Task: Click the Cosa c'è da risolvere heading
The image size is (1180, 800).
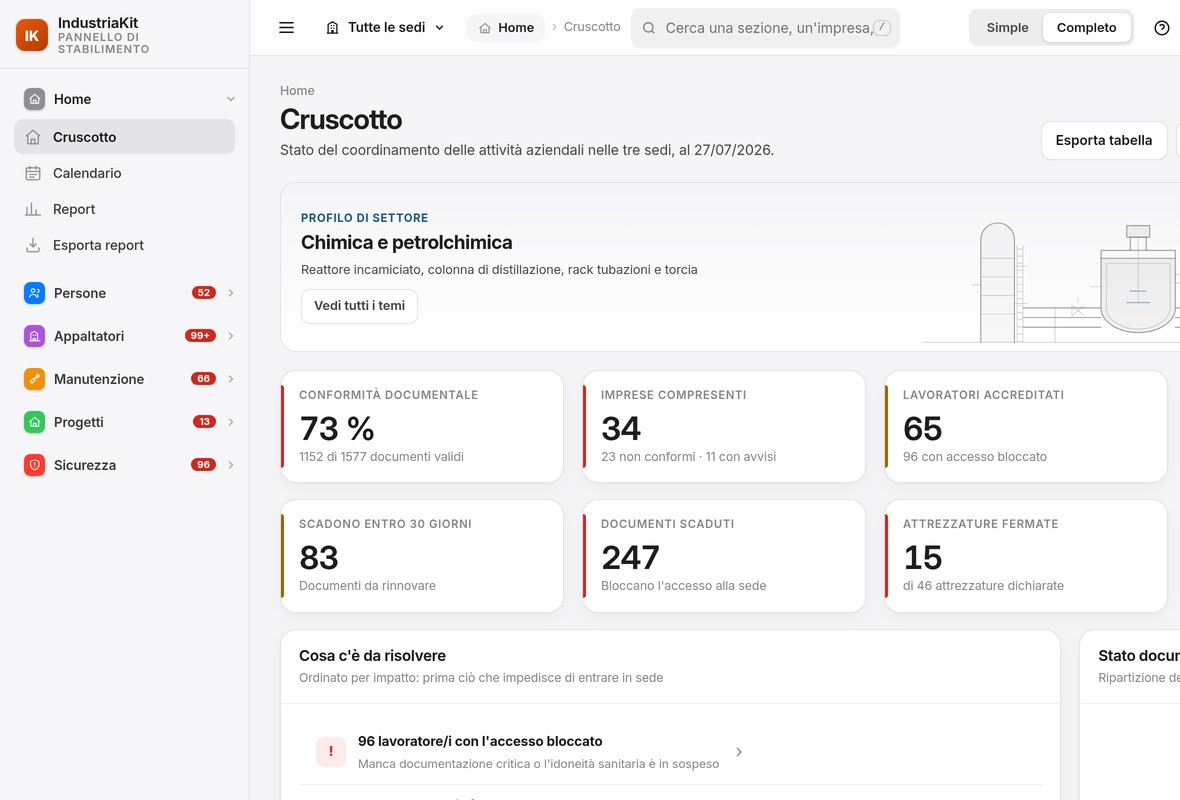Action: [373, 656]
